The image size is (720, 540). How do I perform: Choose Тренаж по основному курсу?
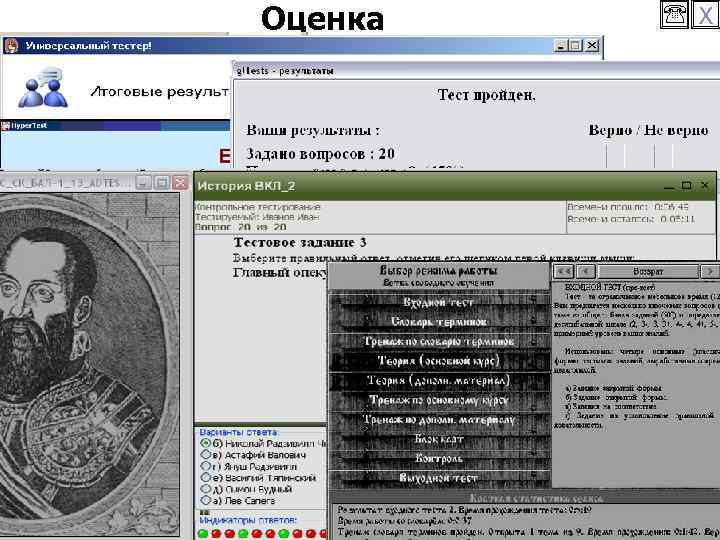pos(439,400)
